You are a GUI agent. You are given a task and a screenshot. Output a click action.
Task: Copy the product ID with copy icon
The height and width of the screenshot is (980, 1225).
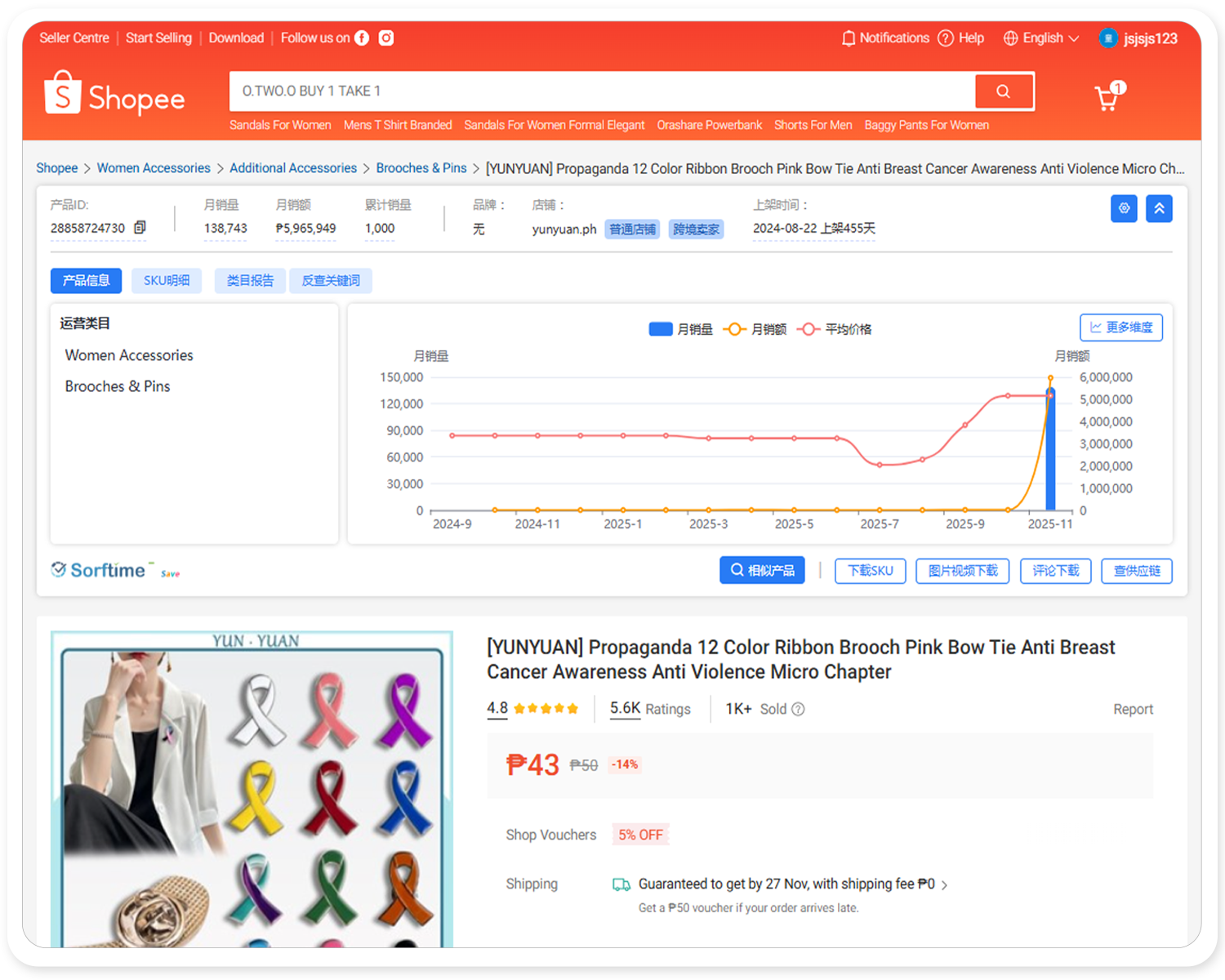click(x=140, y=228)
